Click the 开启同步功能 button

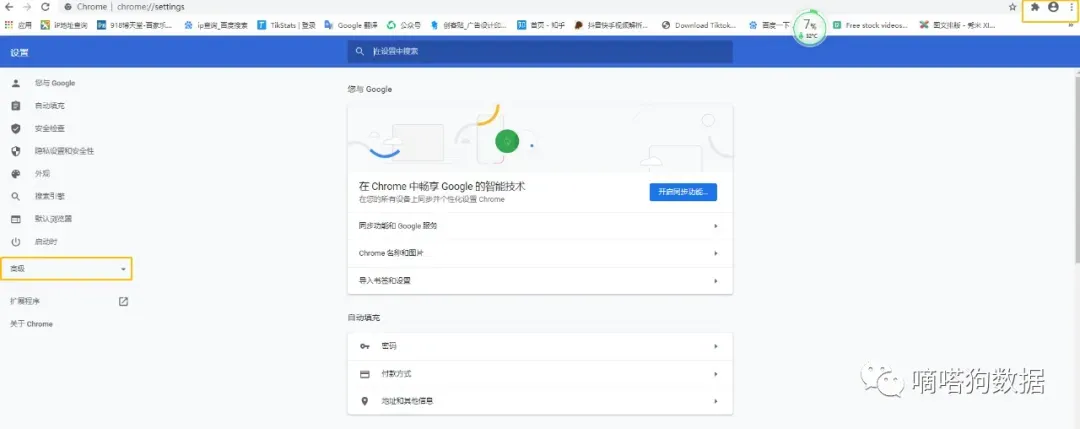tap(683, 191)
